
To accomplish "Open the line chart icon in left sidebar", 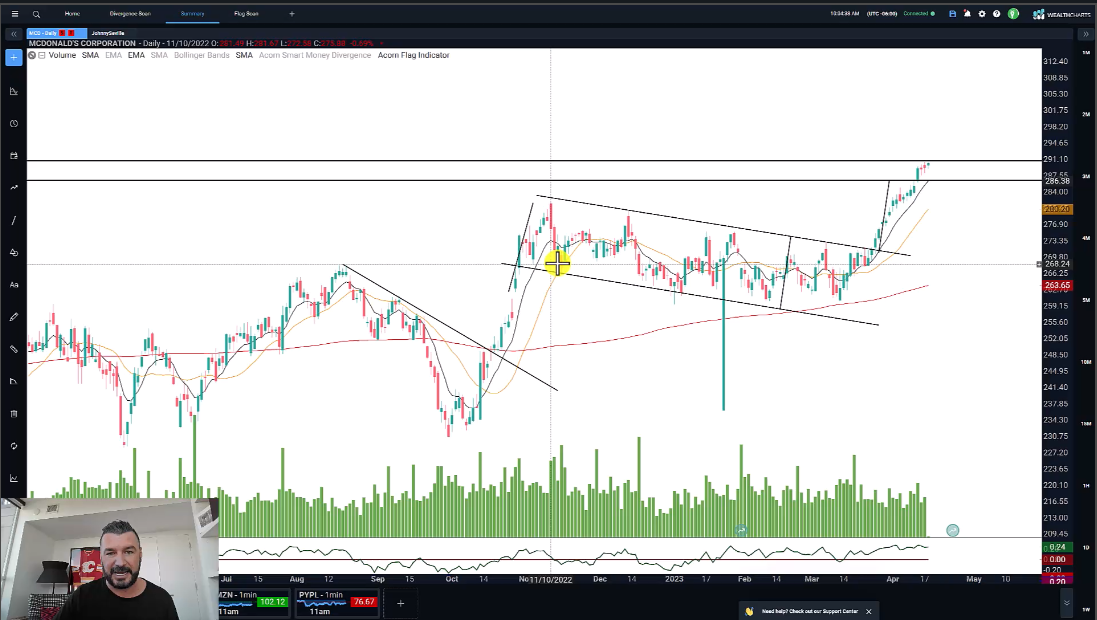I will (14, 478).
